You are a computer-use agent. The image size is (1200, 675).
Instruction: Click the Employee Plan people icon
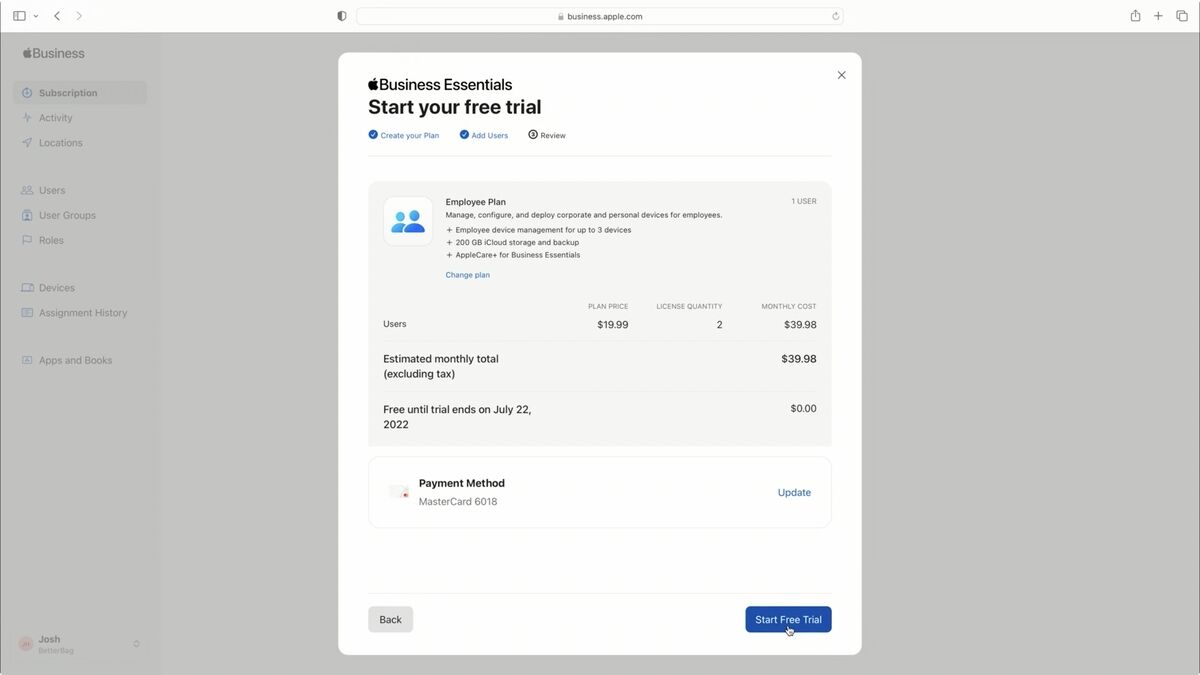408,221
